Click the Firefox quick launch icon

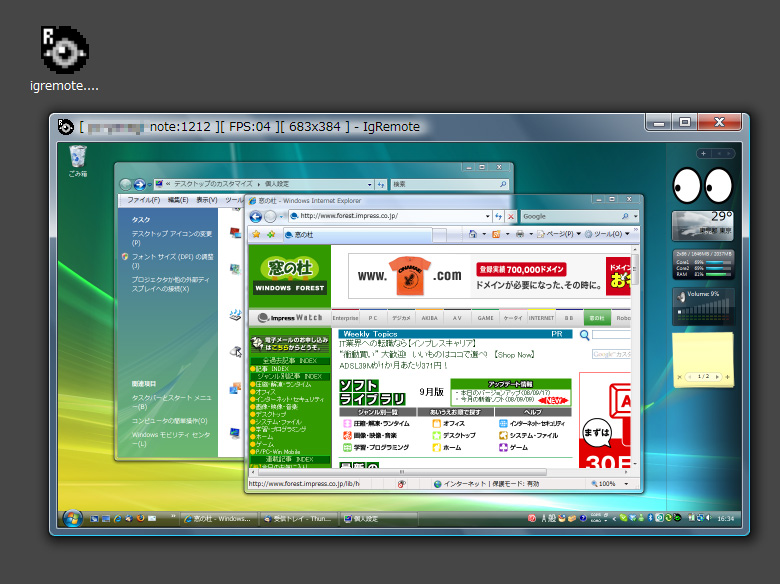click(x=140, y=518)
